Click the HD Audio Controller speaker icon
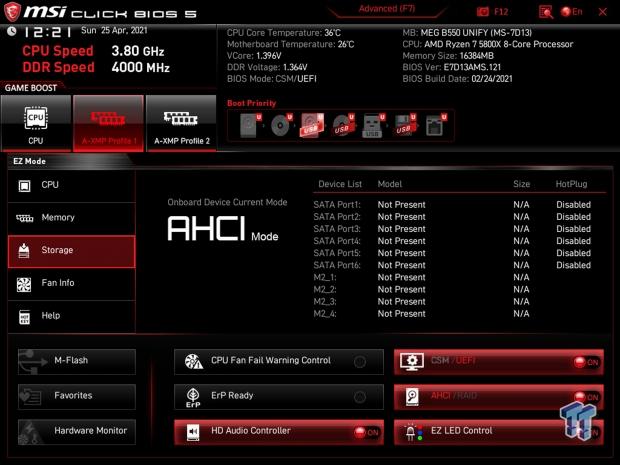Screen dimensions: 620x465 click(193, 432)
